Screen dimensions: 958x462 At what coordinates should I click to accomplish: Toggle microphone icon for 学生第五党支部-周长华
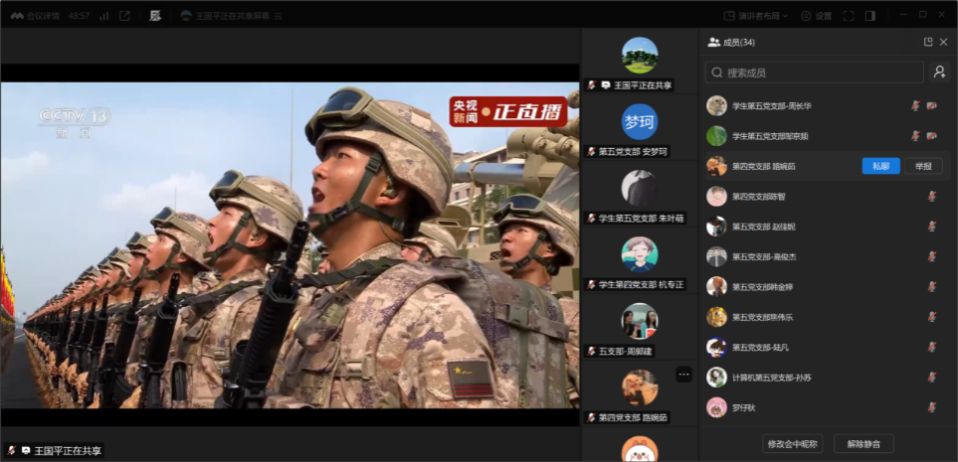click(915, 106)
